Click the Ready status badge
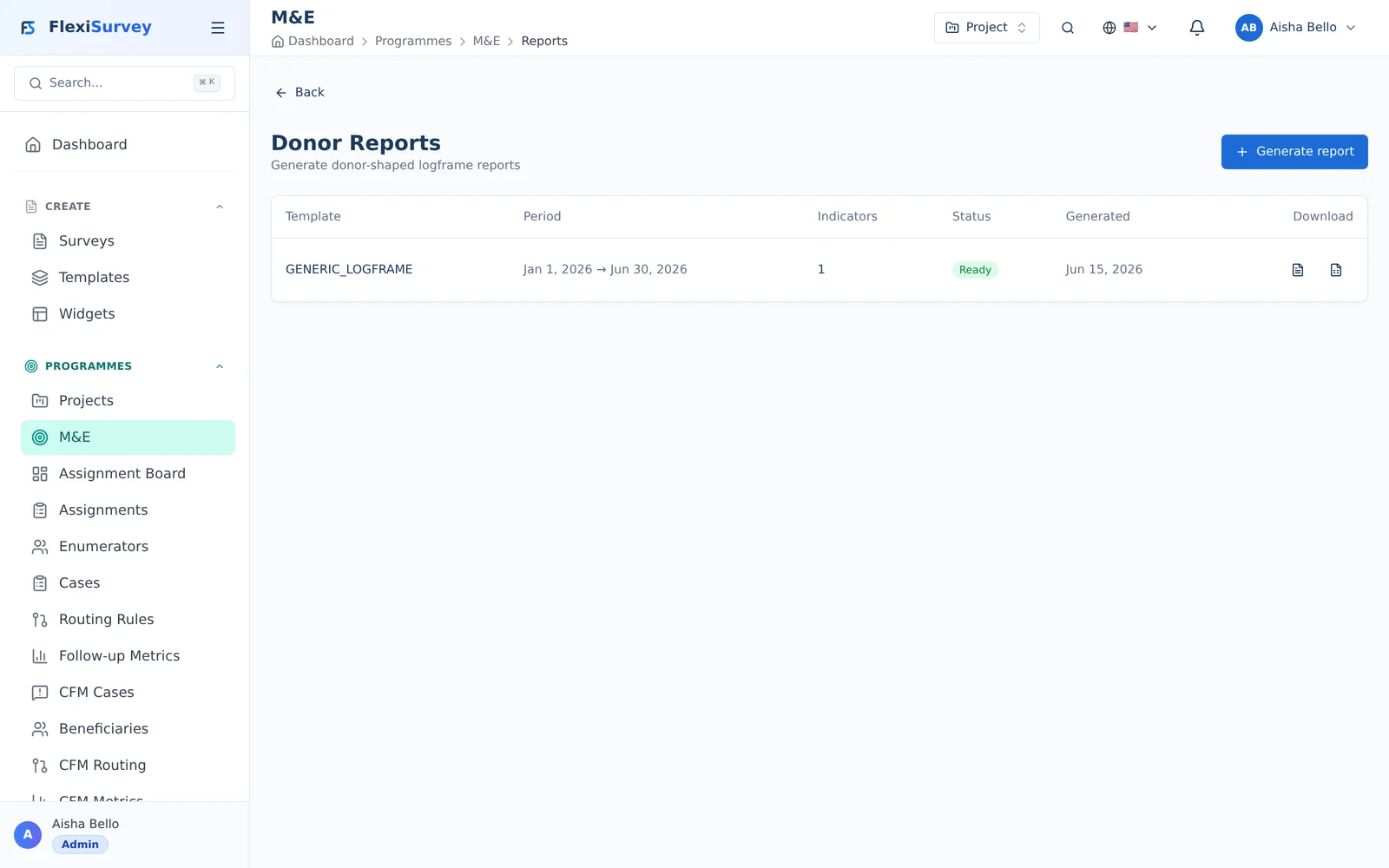 coord(975,270)
